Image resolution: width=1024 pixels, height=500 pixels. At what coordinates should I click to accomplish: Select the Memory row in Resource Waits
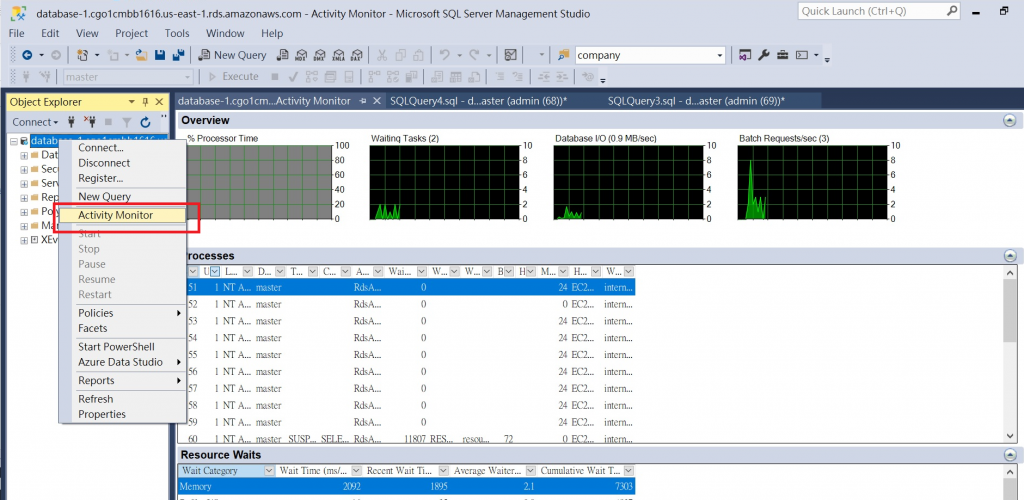[x=406, y=487]
